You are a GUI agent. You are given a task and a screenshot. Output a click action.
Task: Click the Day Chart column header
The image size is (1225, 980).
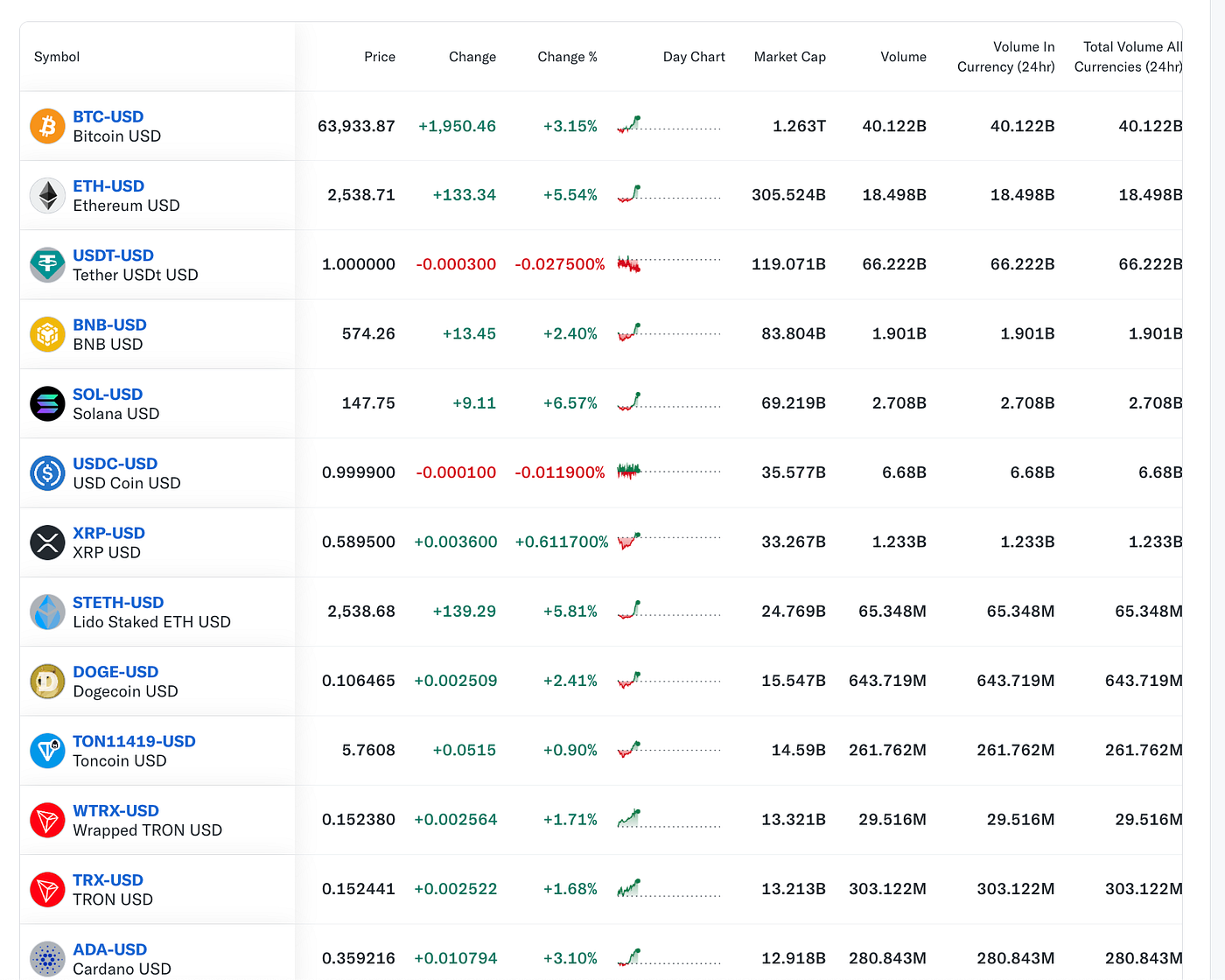coord(694,57)
